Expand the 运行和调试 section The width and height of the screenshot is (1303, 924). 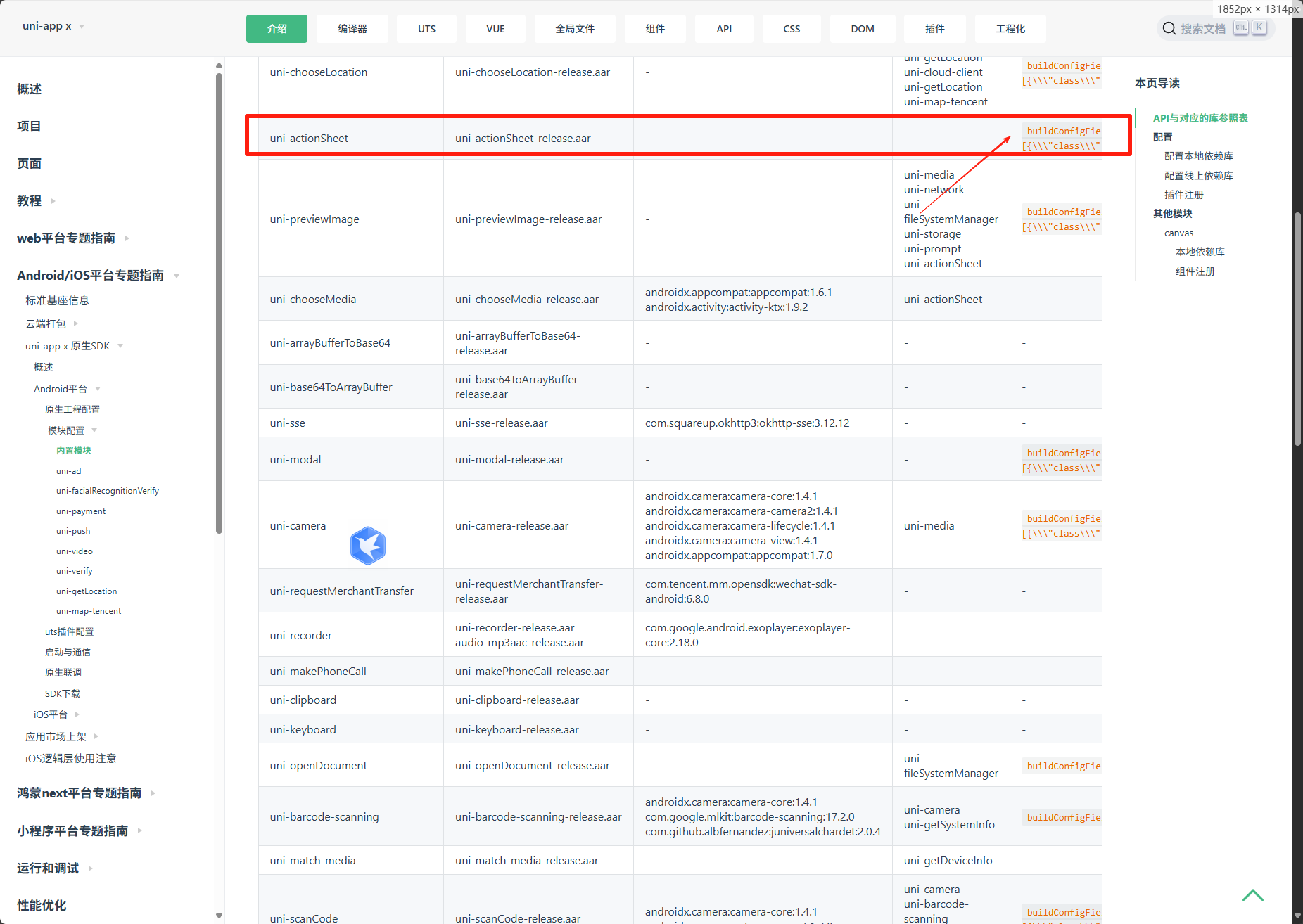tap(91, 868)
